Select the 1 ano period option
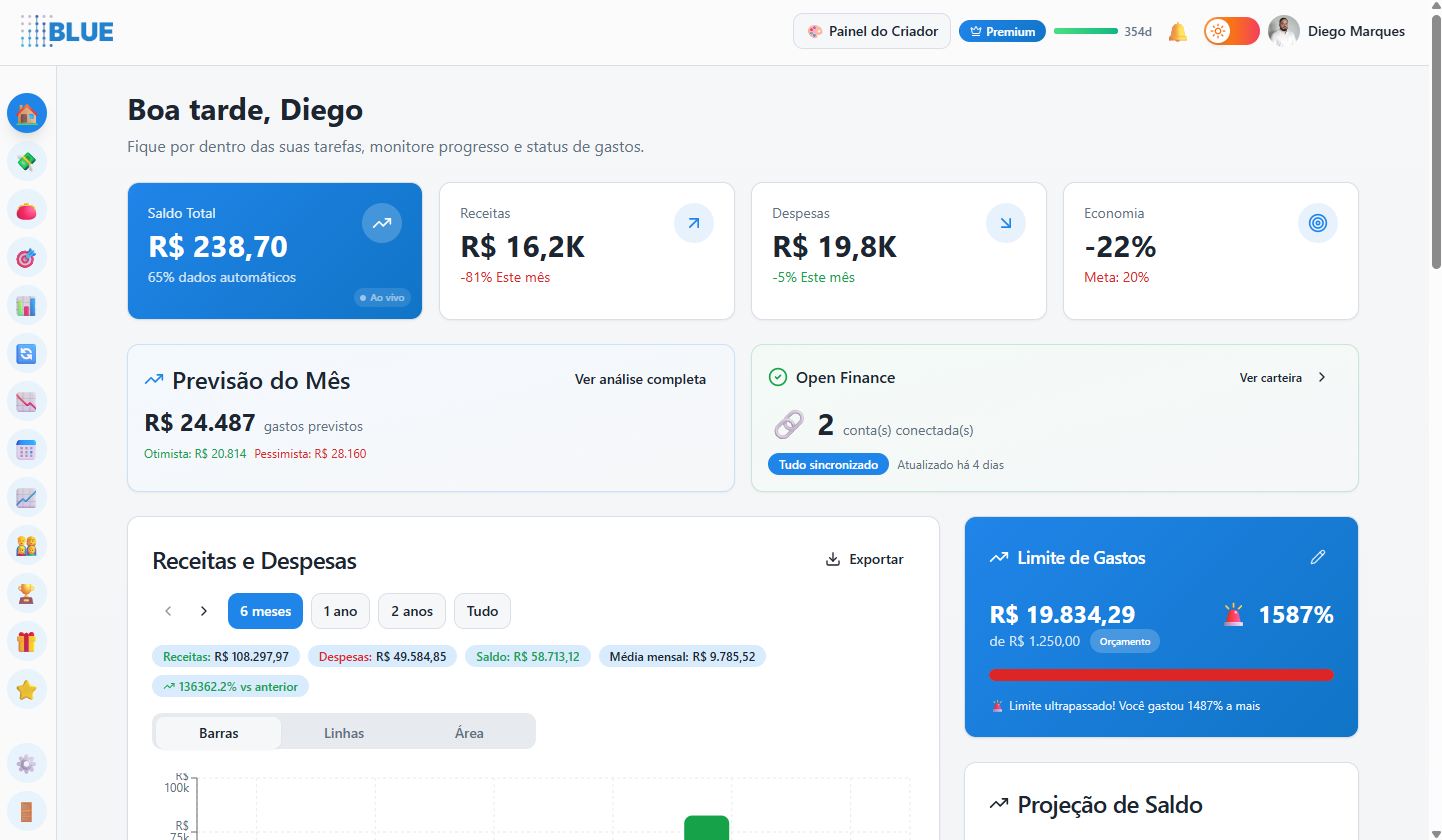The height and width of the screenshot is (840, 1442). tap(340, 611)
